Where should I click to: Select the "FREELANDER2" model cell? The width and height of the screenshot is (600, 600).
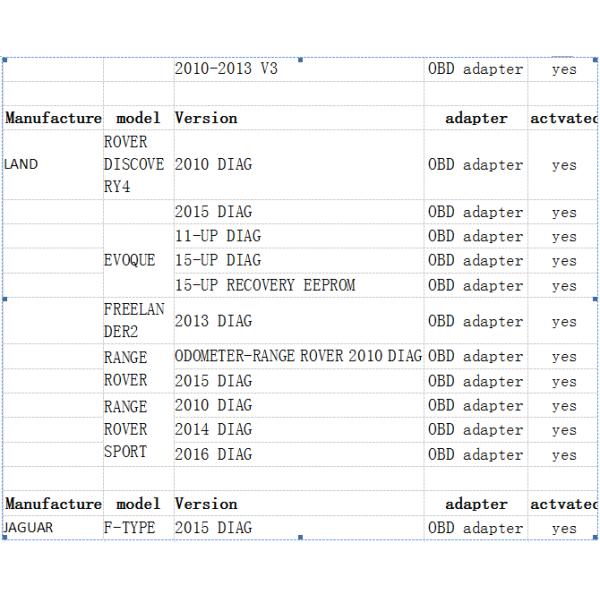[134, 321]
